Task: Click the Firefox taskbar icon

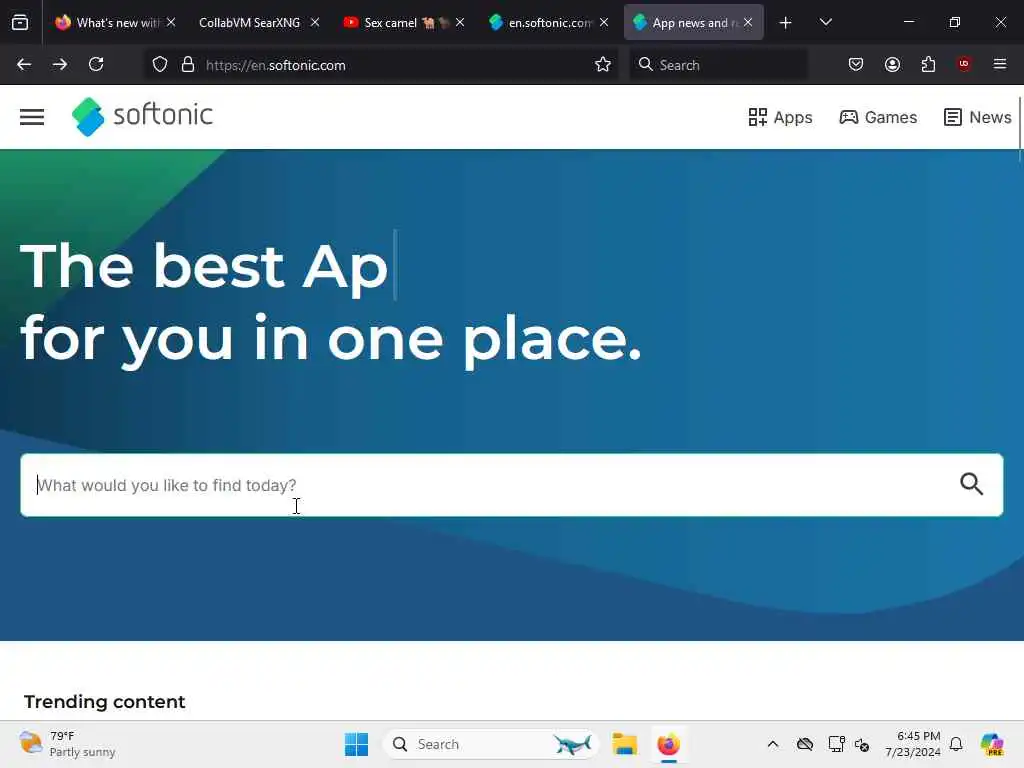Action: 669,744
